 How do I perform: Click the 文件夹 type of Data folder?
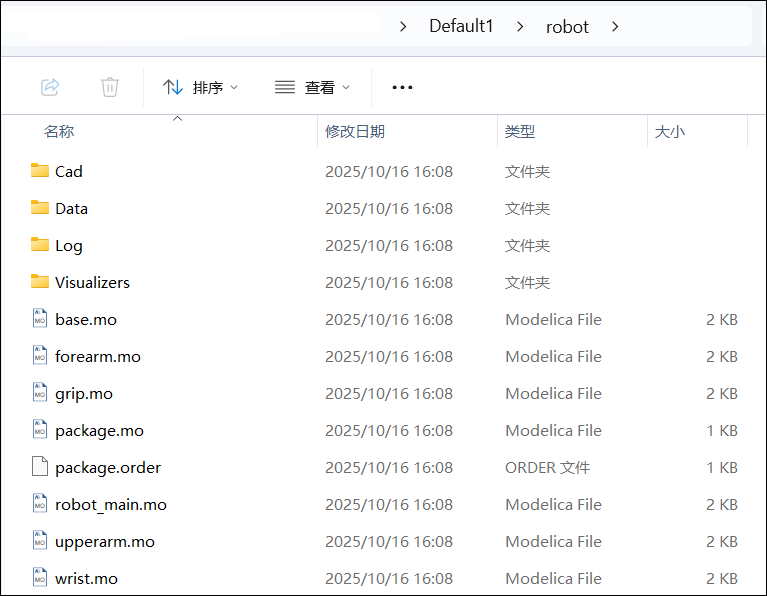(x=527, y=208)
